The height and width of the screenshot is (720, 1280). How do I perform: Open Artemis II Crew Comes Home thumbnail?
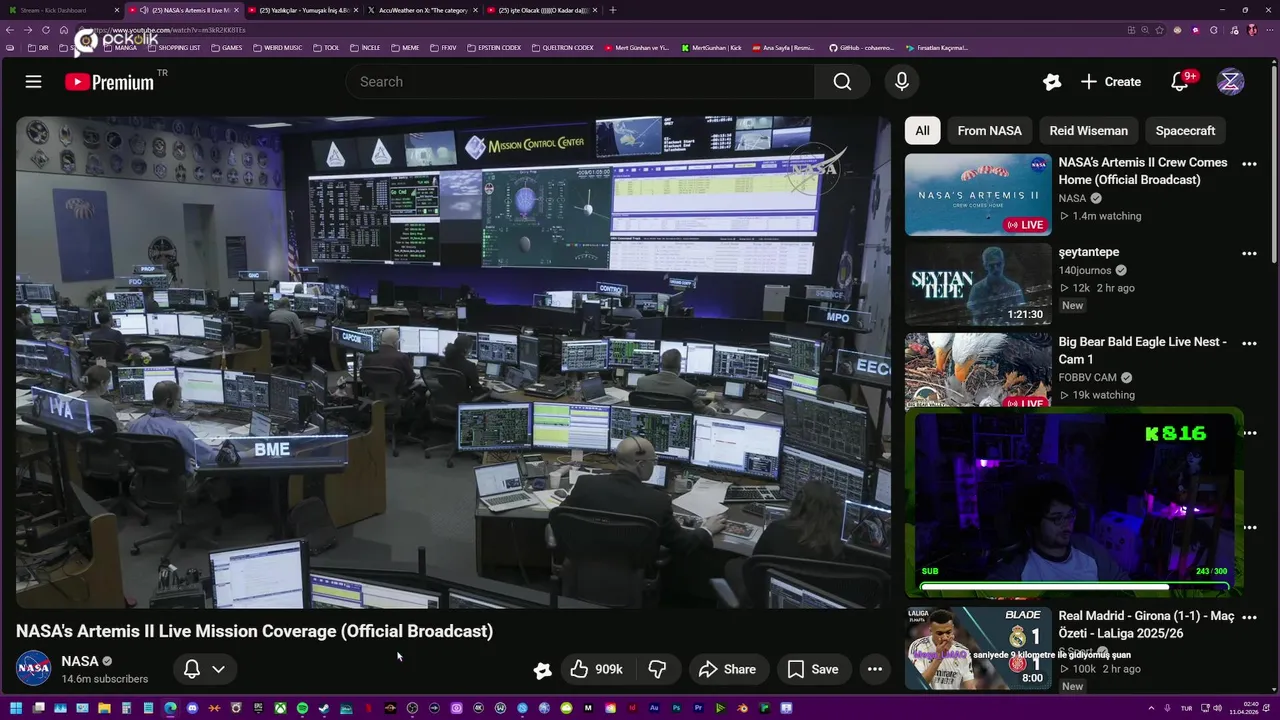coord(978,195)
